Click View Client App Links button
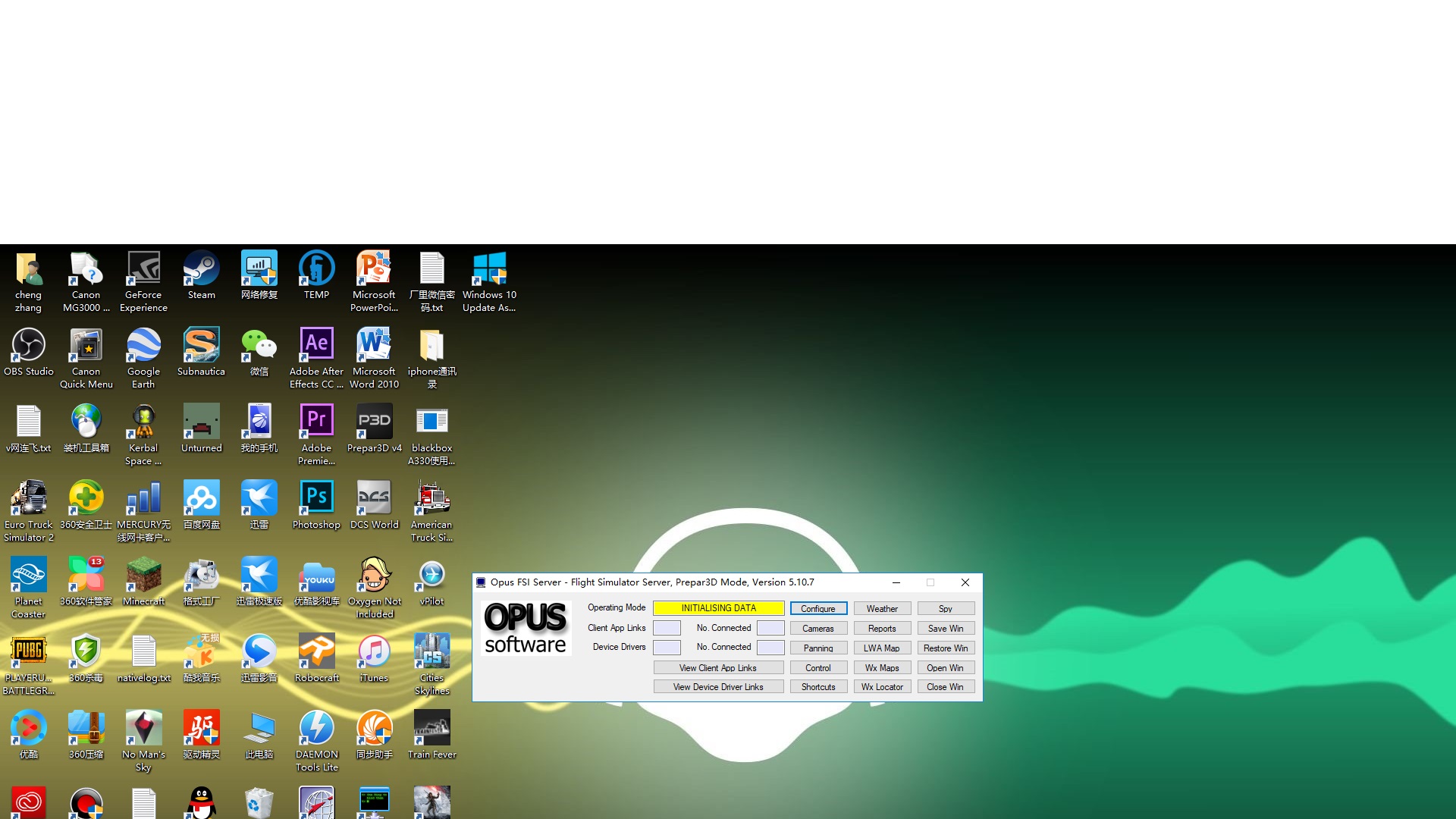 718,667
